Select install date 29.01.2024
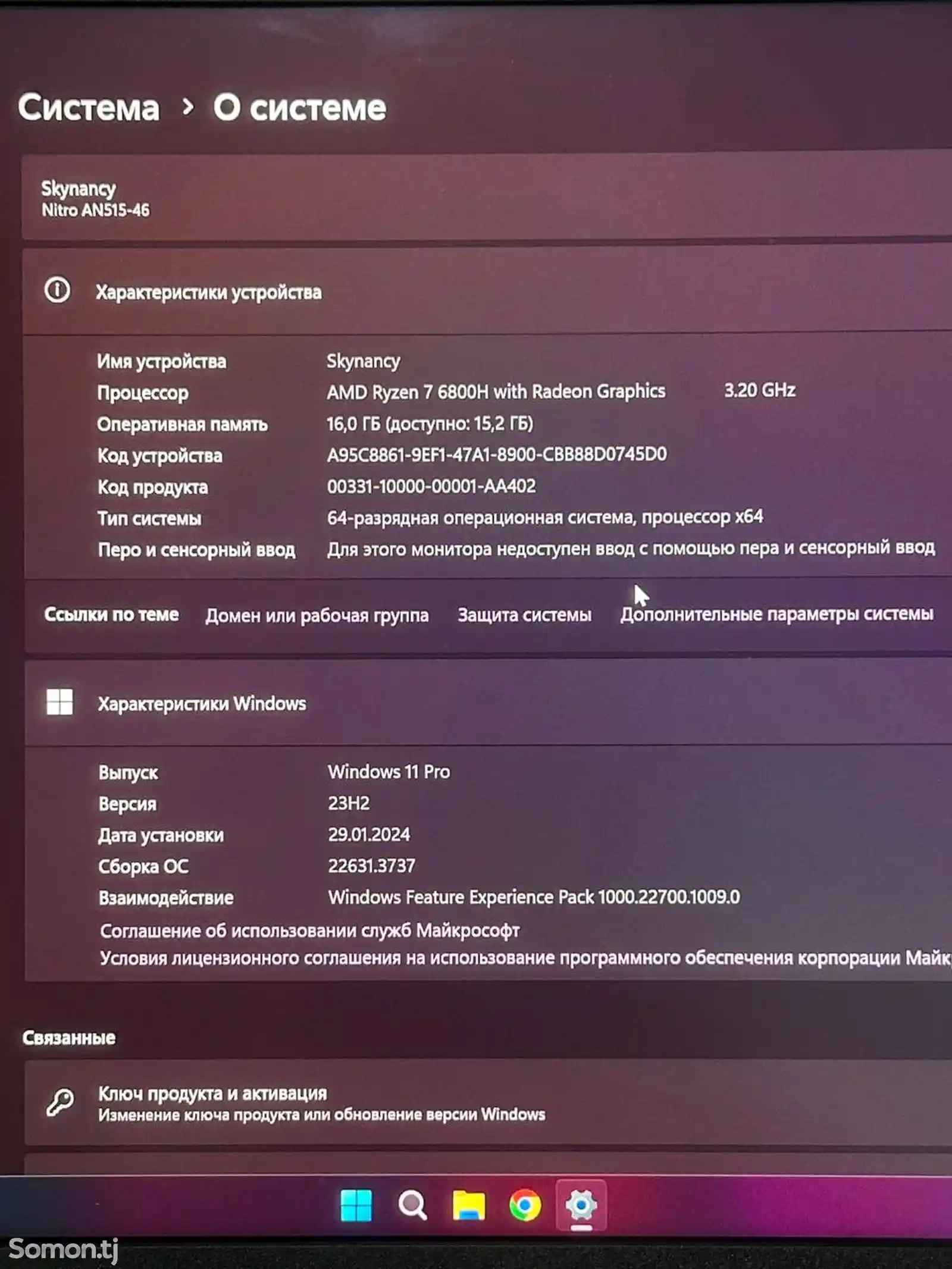 point(369,834)
